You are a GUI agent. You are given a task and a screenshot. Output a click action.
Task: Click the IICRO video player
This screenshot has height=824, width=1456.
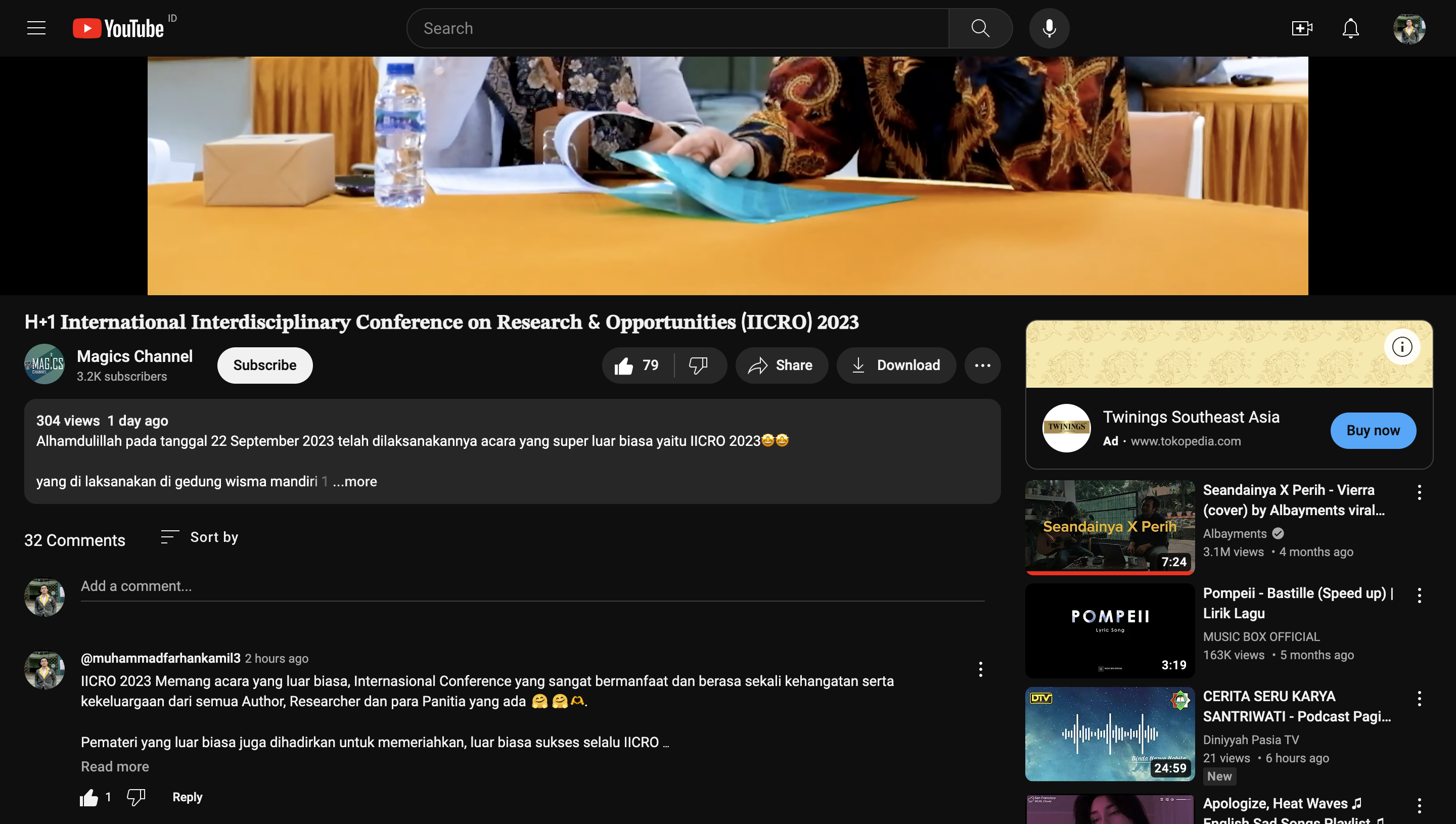coord(727,175)
